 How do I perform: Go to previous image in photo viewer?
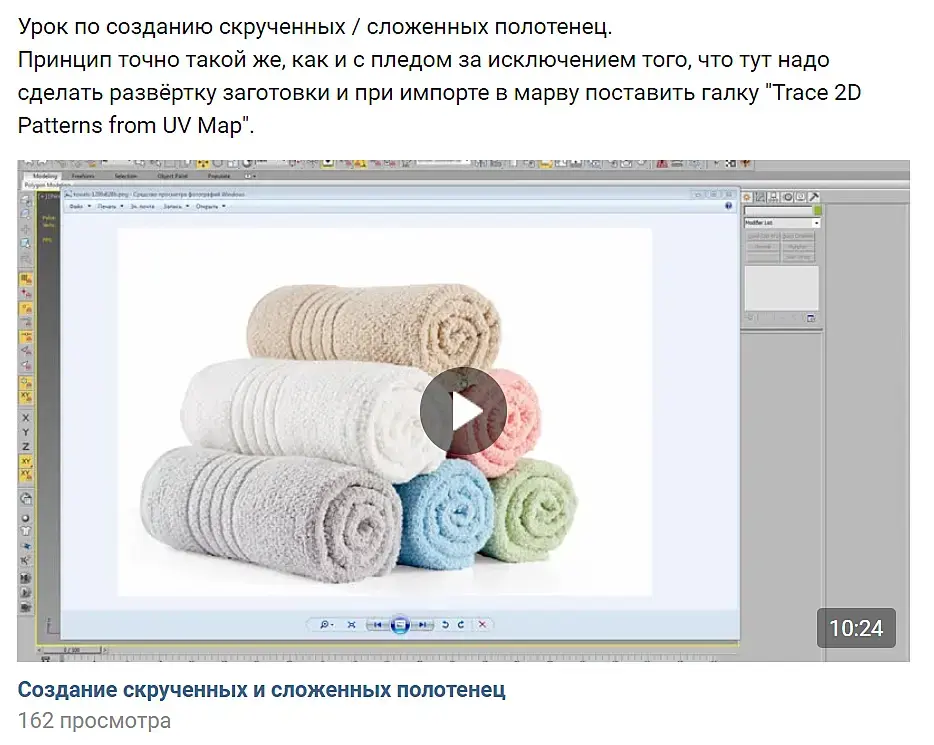click(x=376, y=625)
